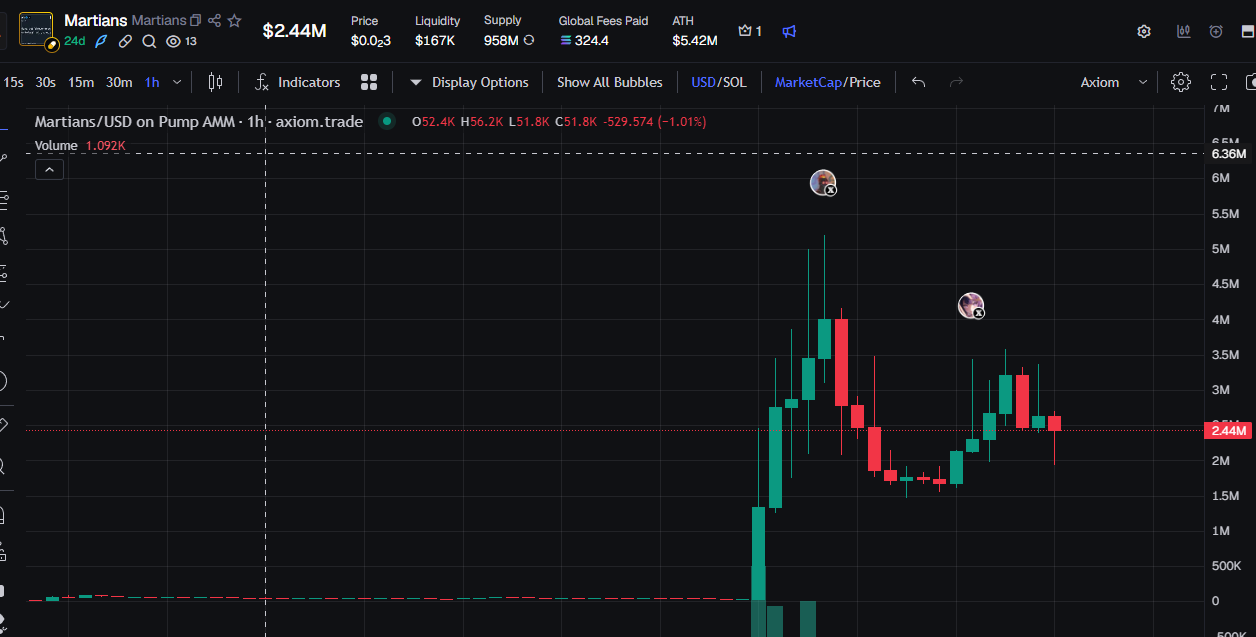Screen dimensions: 1256x637
Task: Open the top-right gear settings icon
Action: click(1144, 31)
